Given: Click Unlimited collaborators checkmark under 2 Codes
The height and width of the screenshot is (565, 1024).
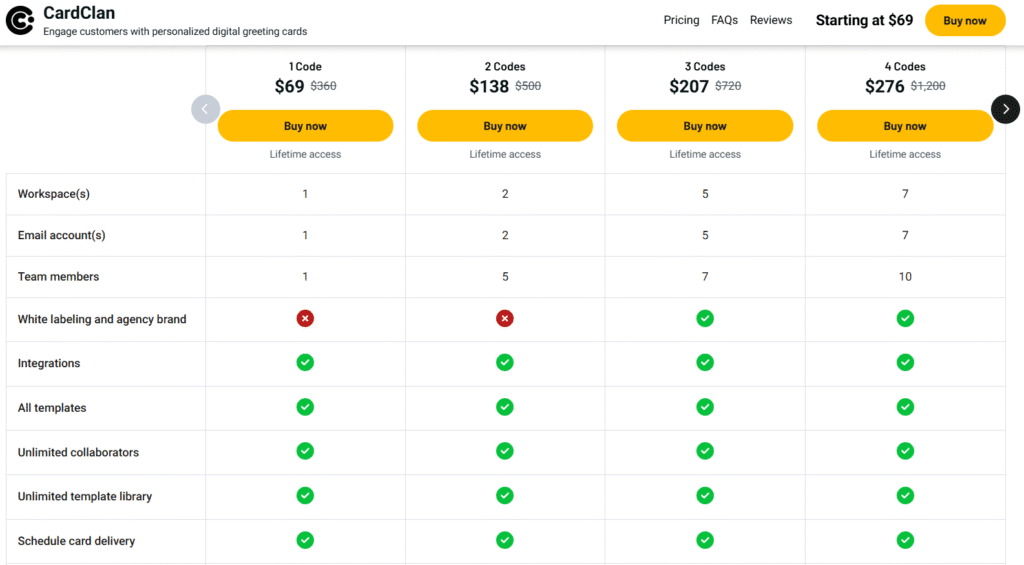Looking at the screenshot, I should [x=505, y=451].
